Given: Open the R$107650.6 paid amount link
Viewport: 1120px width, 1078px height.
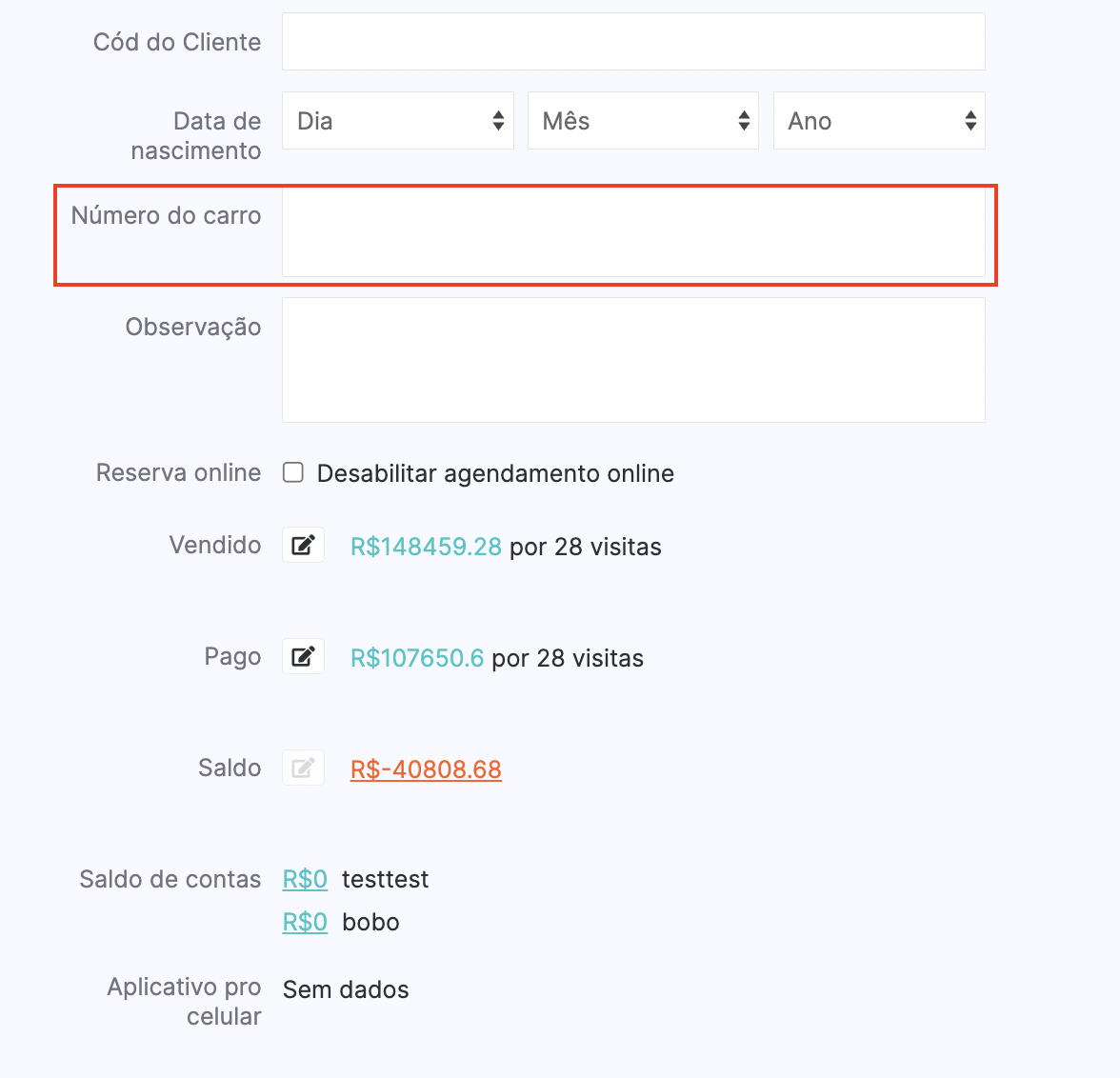Looking at the screenshot, I should tap(417, 658).
